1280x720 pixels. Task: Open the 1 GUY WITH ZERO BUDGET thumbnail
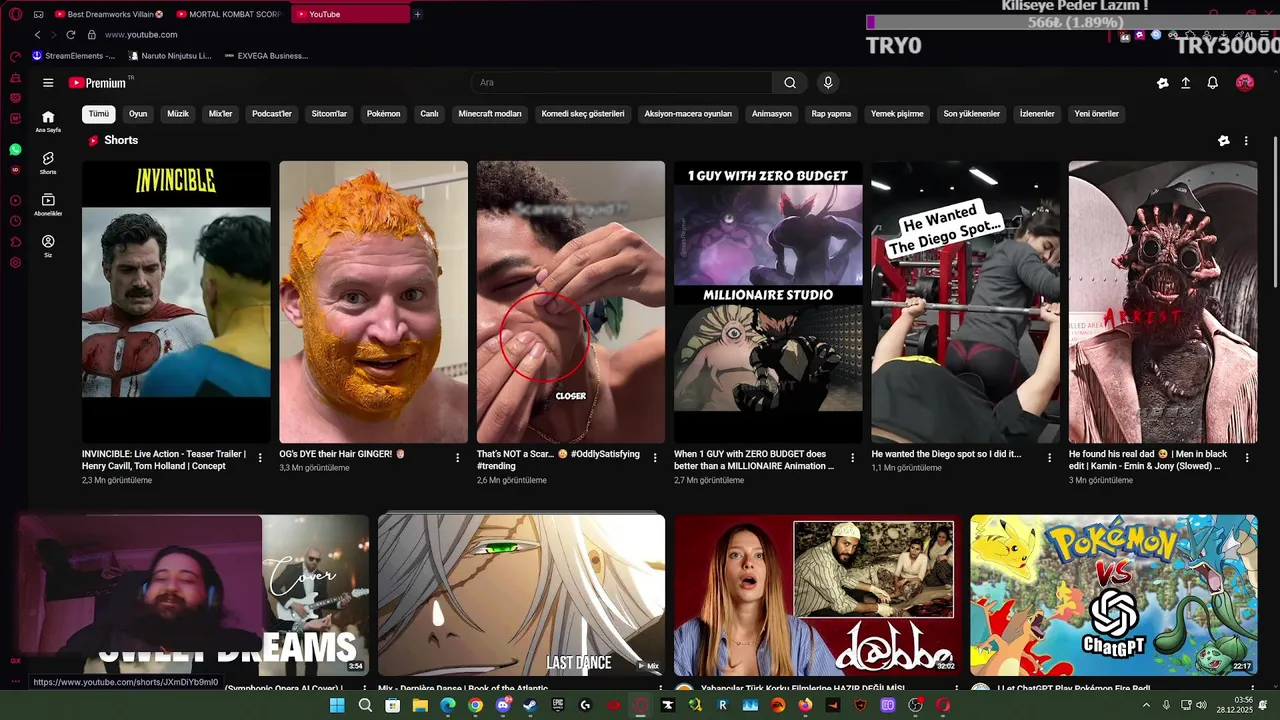tap(768, 302)
